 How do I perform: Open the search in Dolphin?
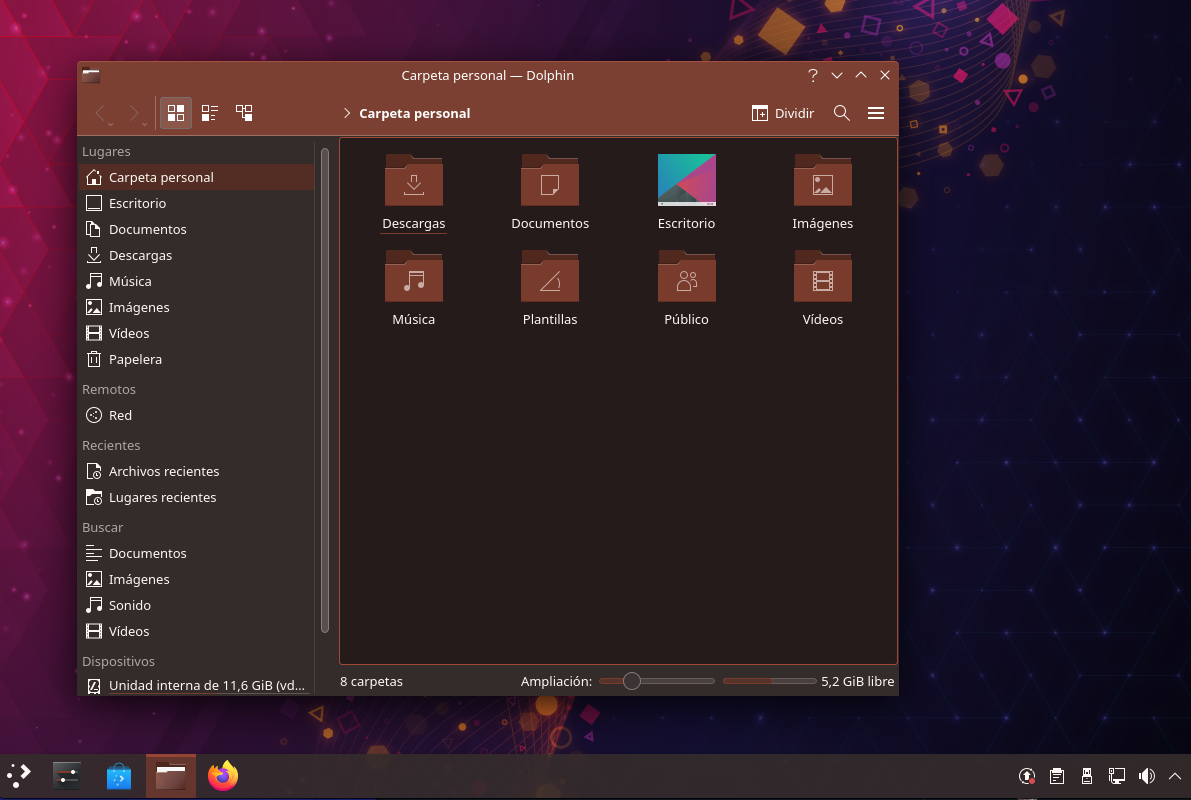click(x=841, y=113)
